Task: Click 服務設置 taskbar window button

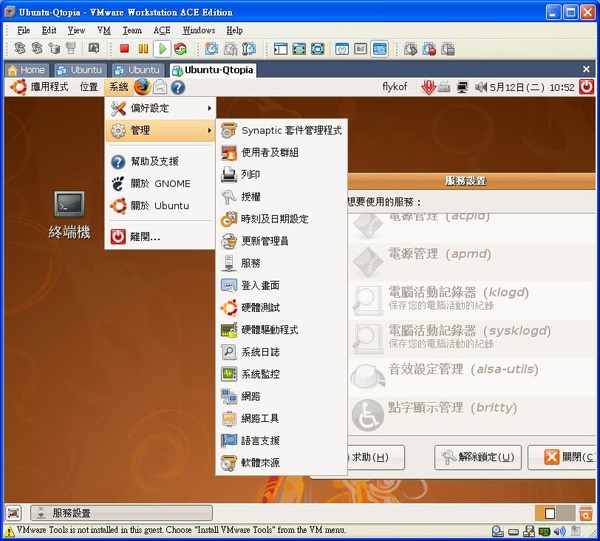Action: (121, 513)
